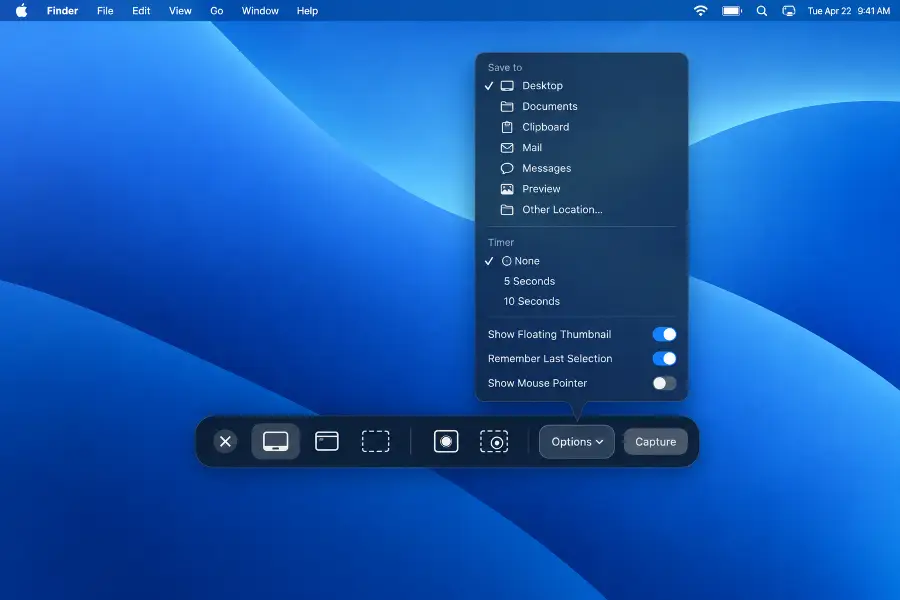Open the Edit menu
This screenshot has height=600, width=900.
tap(141, 10)
